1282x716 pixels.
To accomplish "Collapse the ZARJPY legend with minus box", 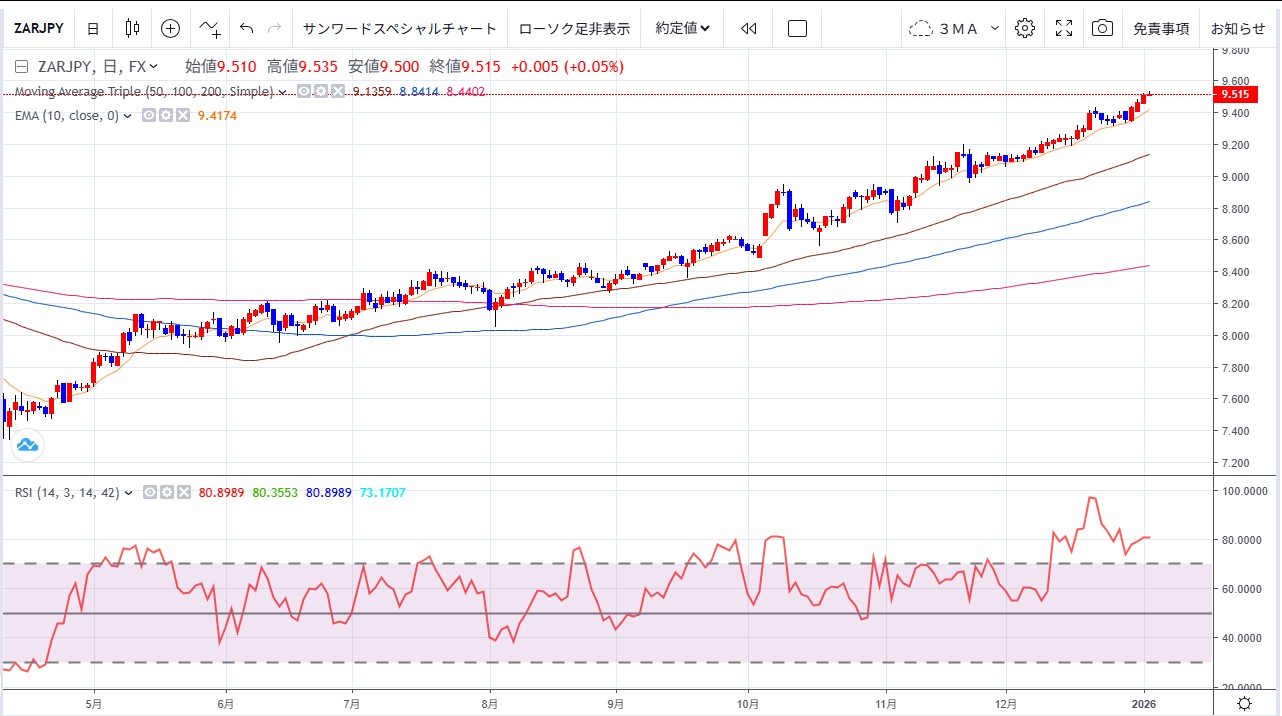I will click(22, 67).
